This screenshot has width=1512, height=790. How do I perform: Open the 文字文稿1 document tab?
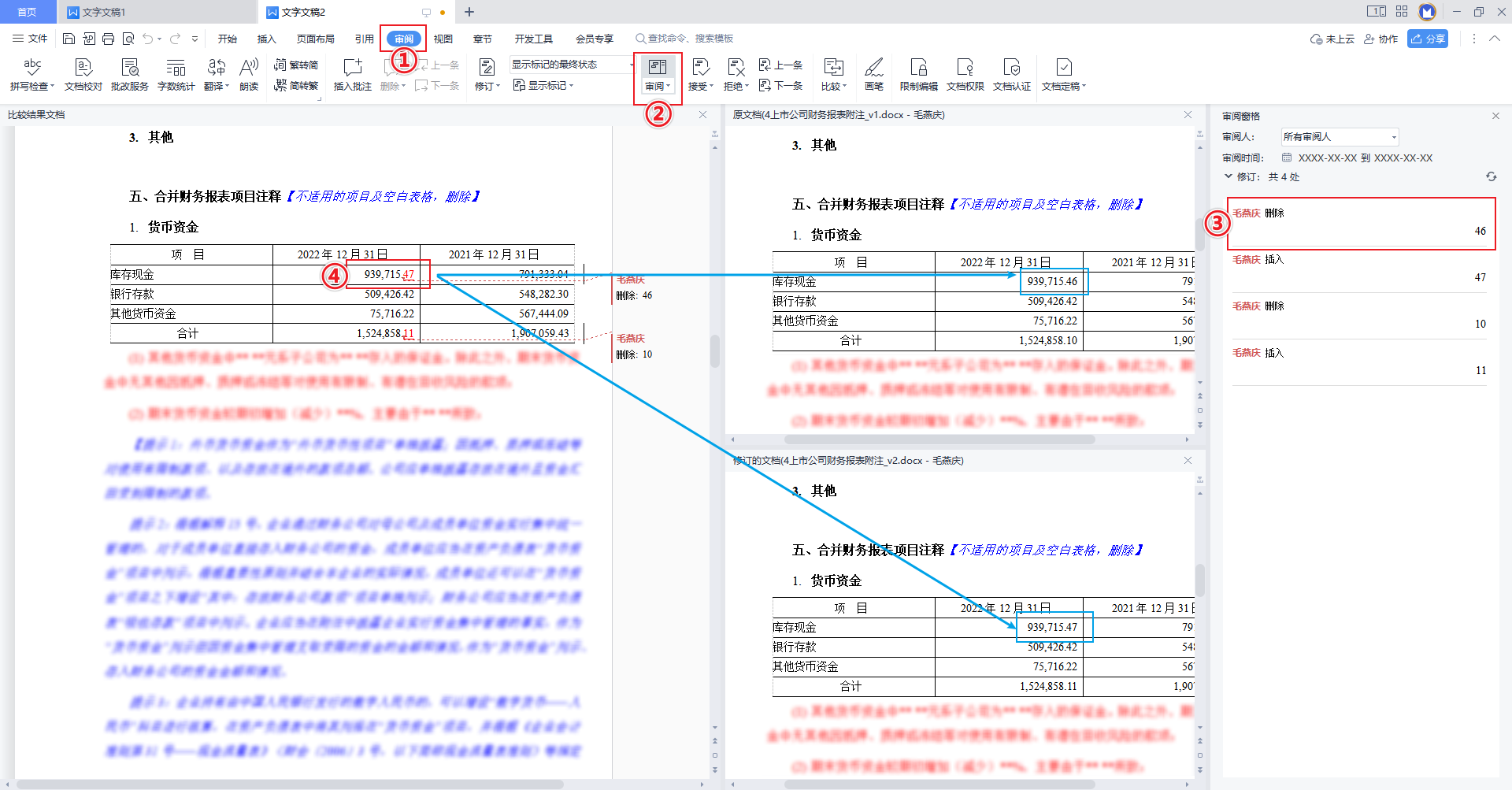(104, 12)
